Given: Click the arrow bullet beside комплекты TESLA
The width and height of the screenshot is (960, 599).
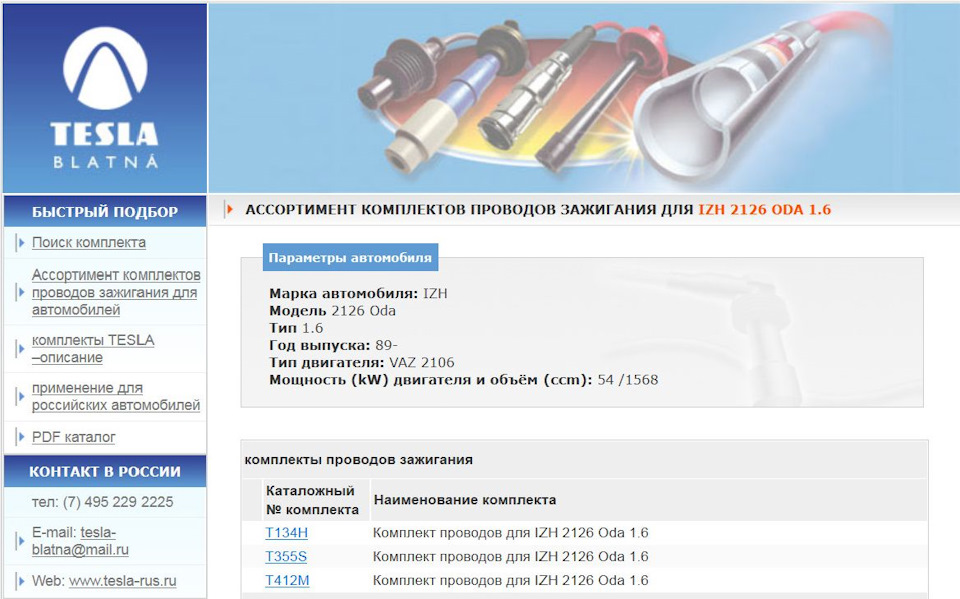Looking at the screenshot, I should pos(21,348).
